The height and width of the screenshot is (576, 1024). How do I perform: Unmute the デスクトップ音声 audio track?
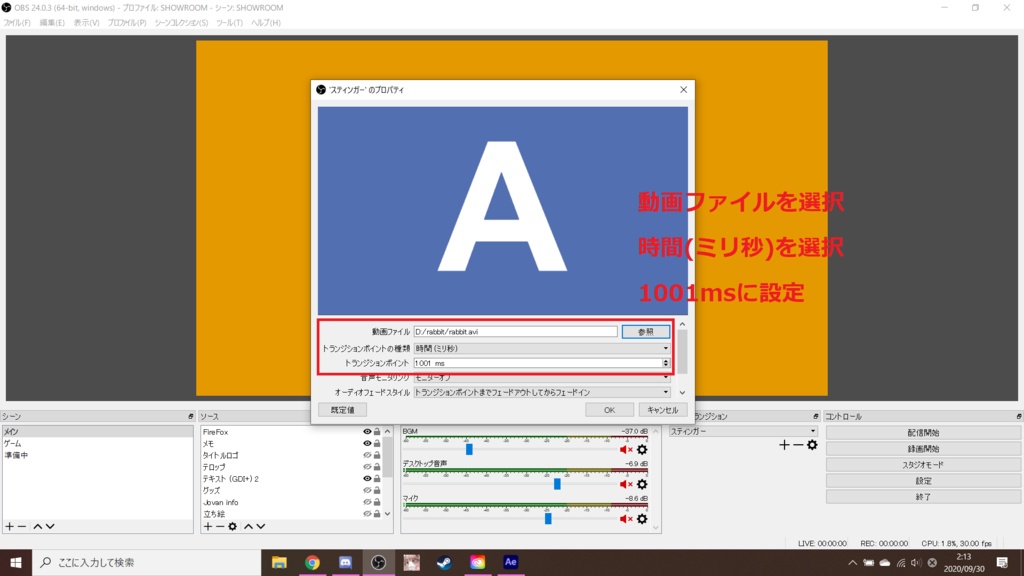624,484
